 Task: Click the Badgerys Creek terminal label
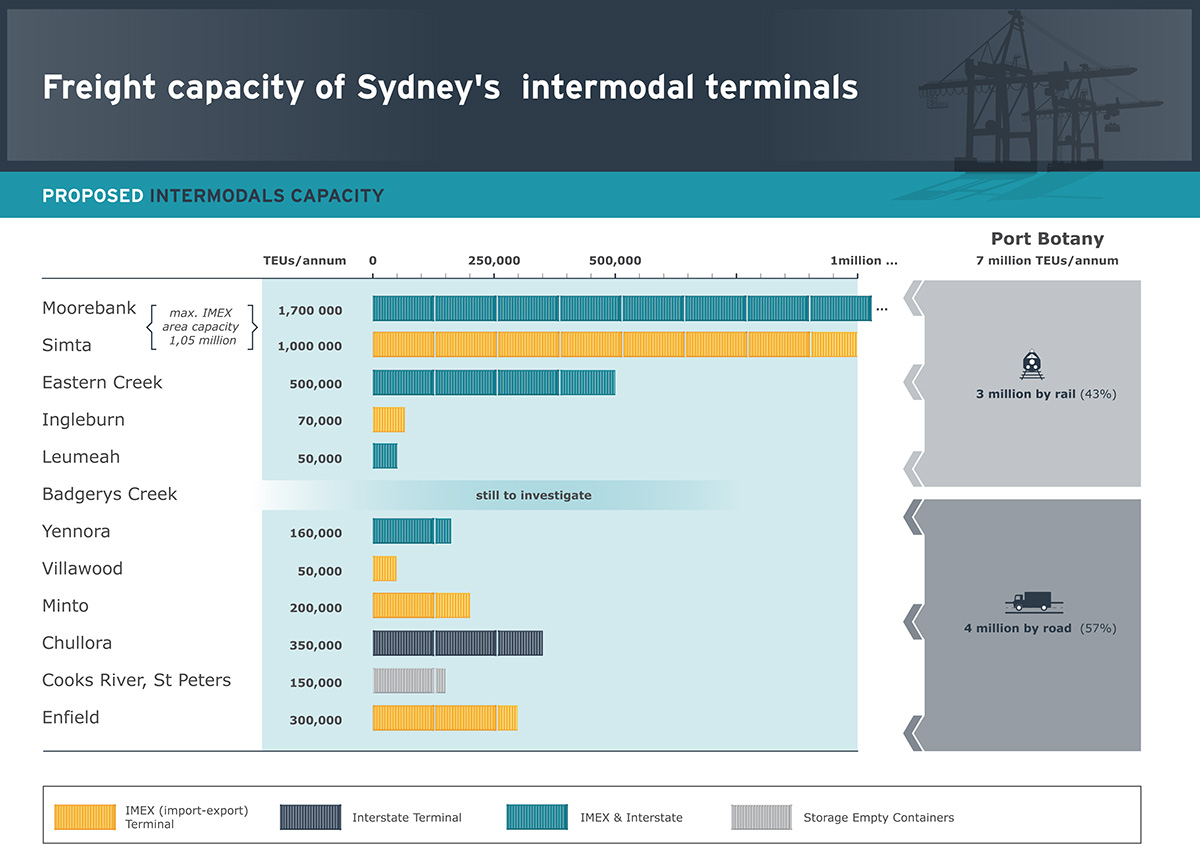point(110,494)
